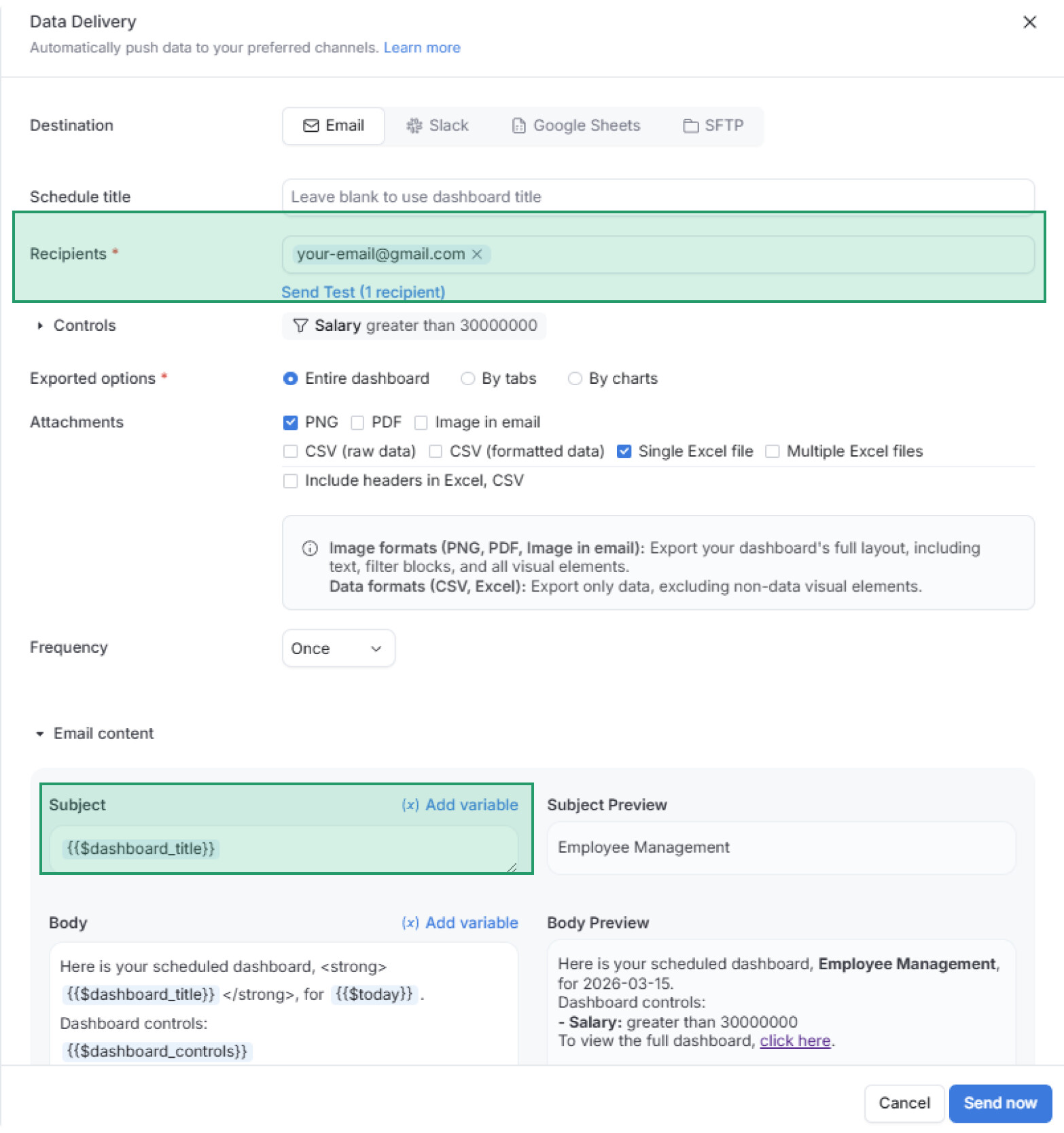
Task: Close the Data Delivery dialog
Action: click(x=1029, y=22)
